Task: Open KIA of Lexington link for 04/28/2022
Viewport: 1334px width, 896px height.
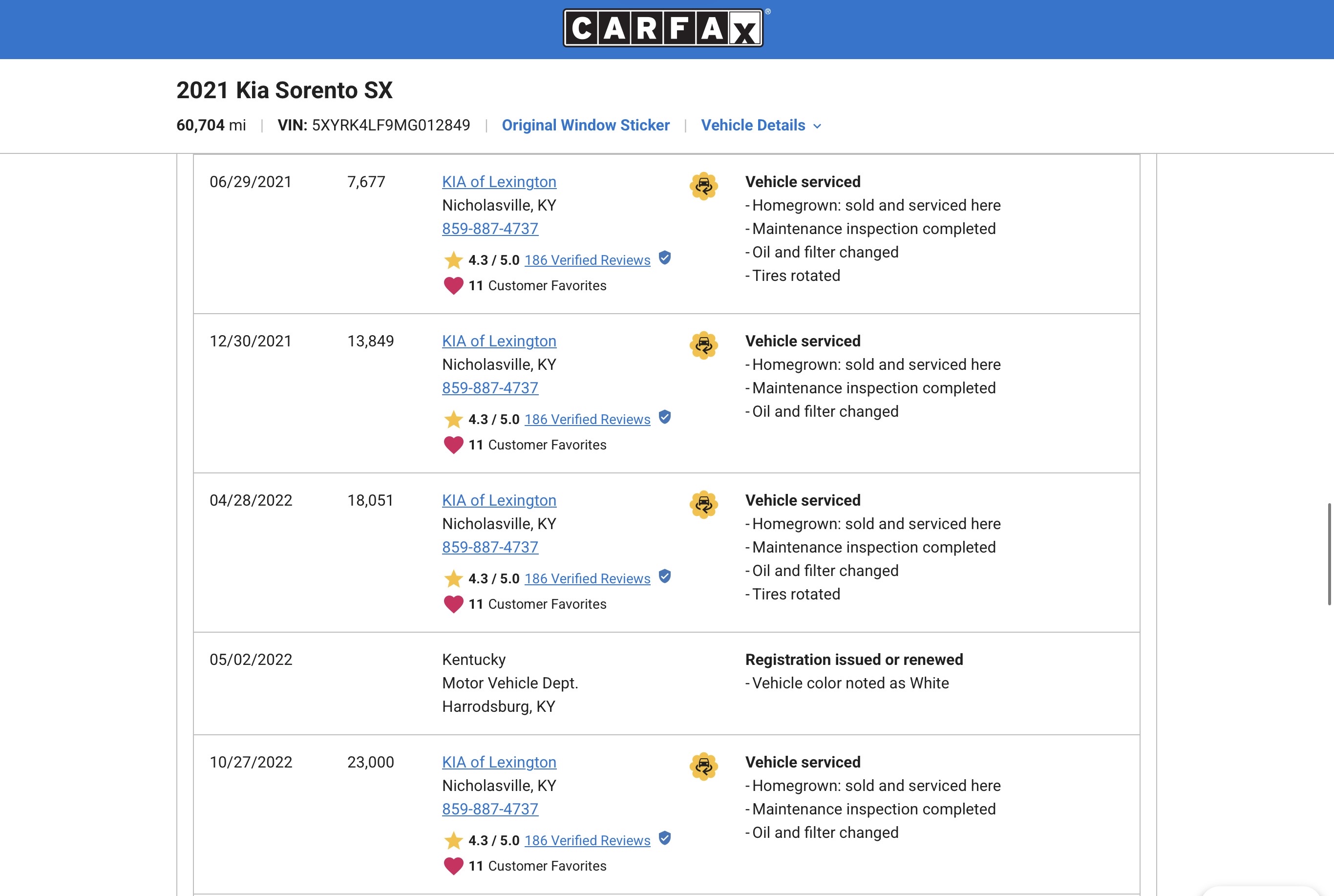Action: point(499,501)
